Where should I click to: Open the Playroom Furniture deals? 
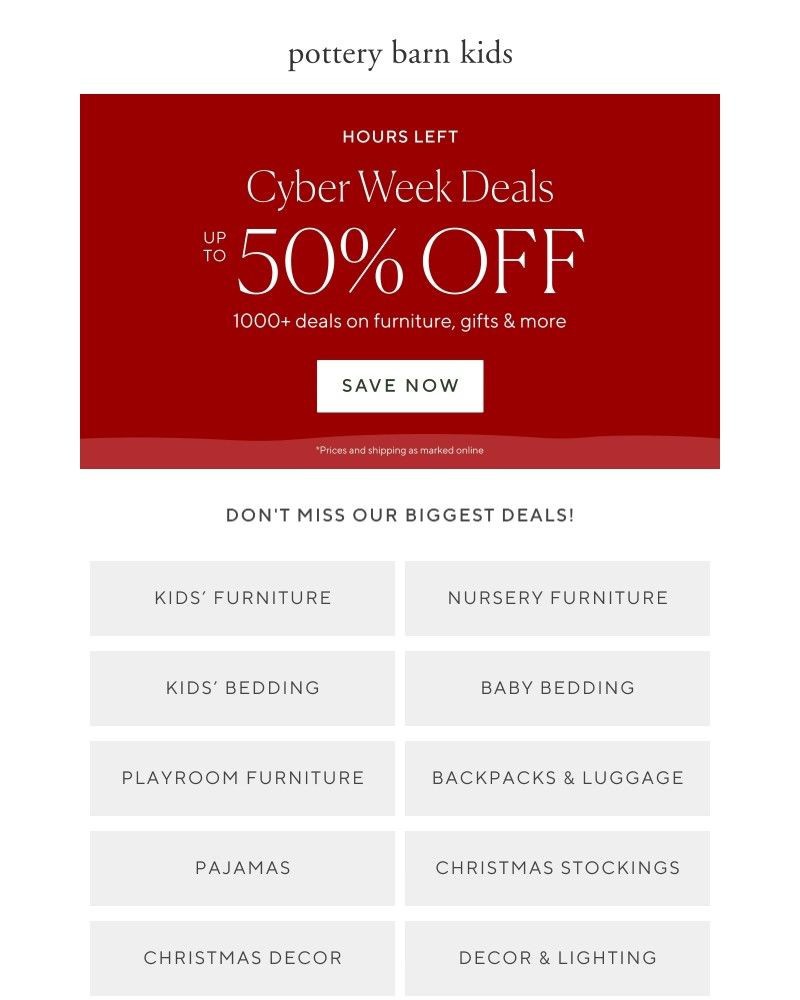tap(241, 778)
